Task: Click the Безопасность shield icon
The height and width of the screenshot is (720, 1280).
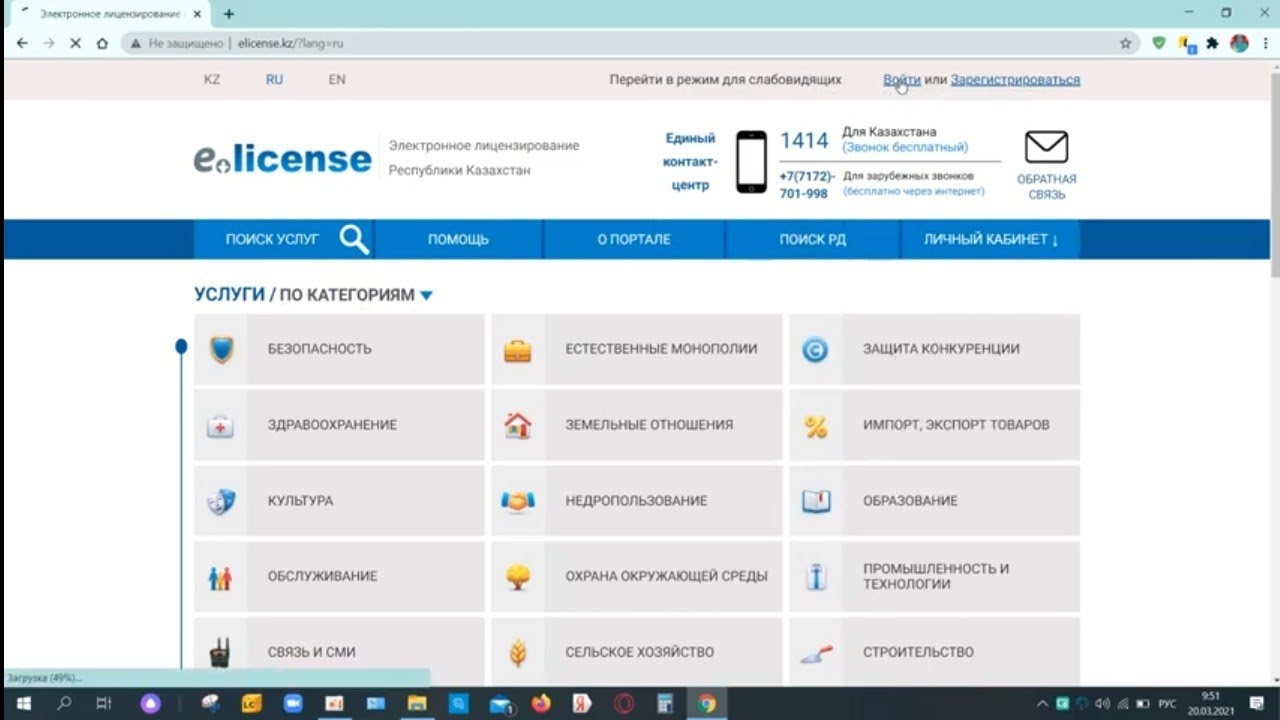Action: click(x=221, y=349)
